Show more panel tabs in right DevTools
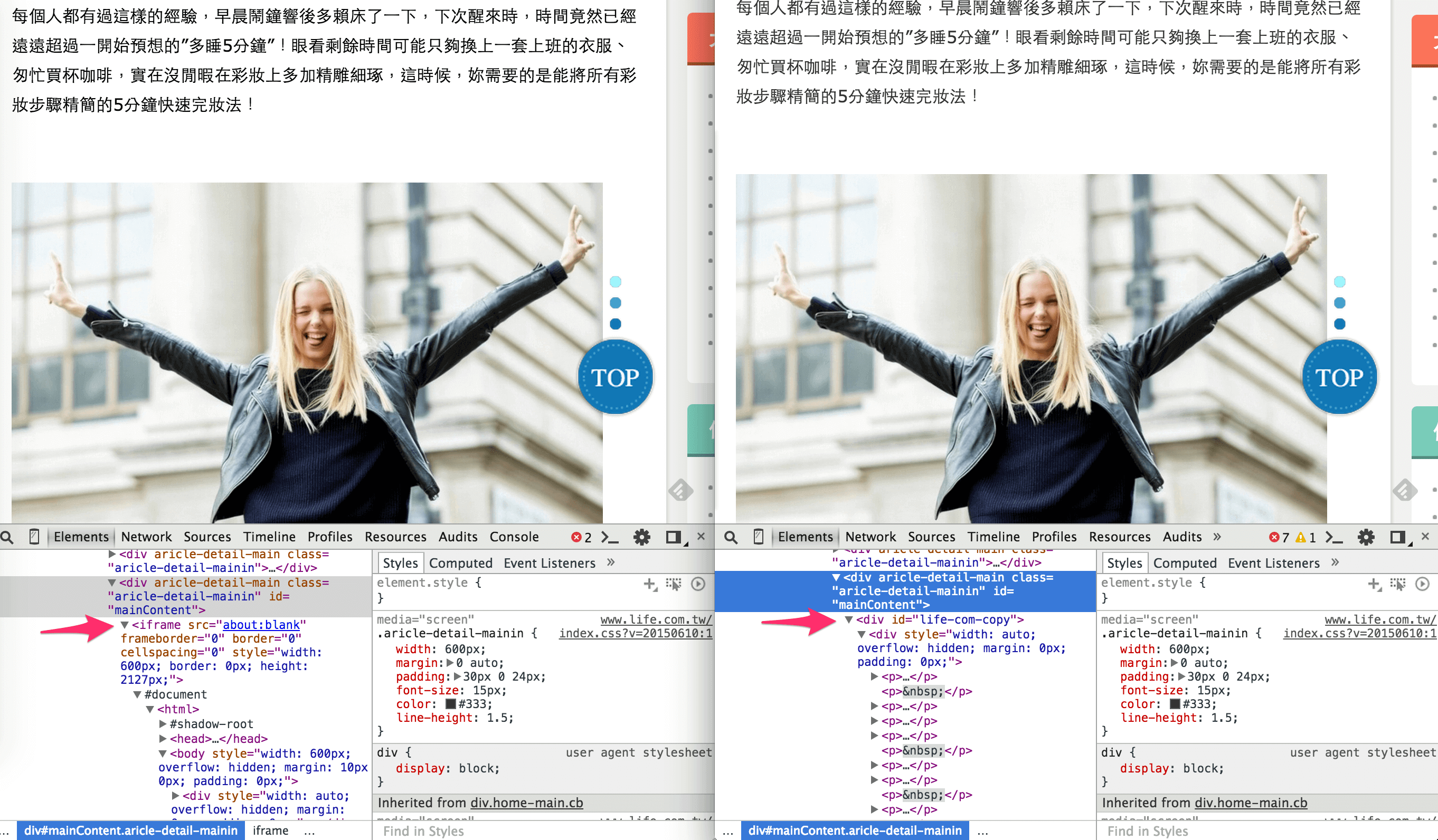 click(x=1217, y=537)
